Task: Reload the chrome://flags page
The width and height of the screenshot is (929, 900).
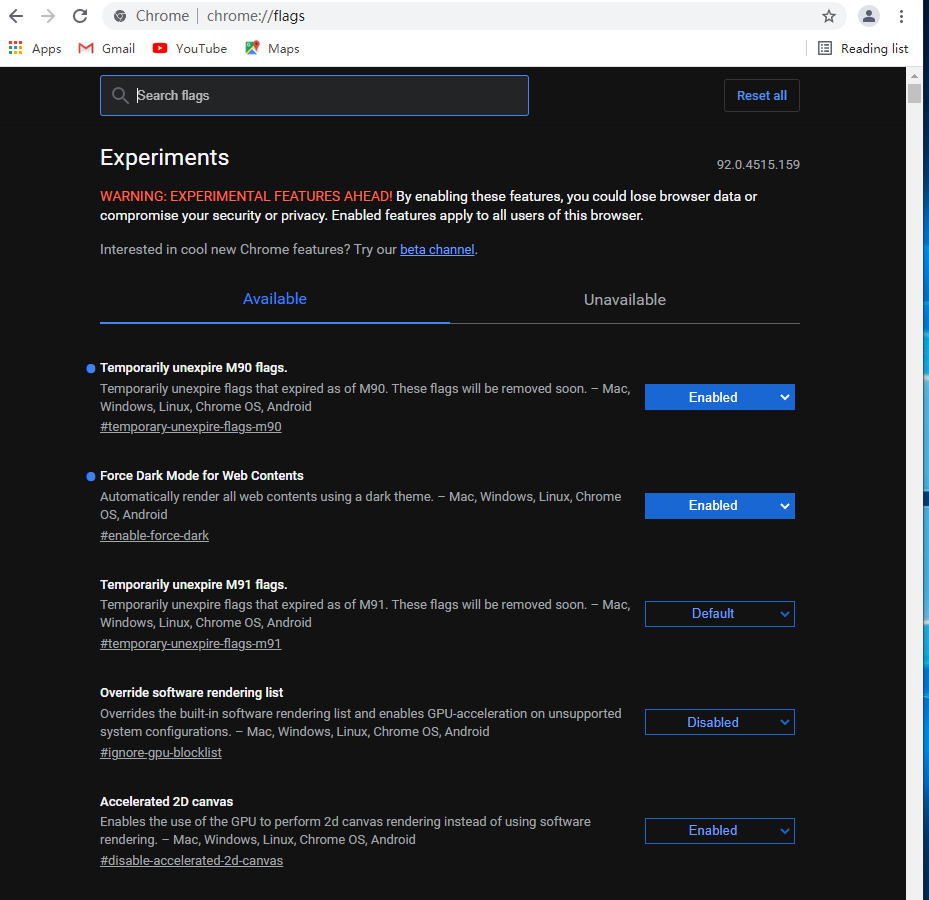Action: coord(80,16)
